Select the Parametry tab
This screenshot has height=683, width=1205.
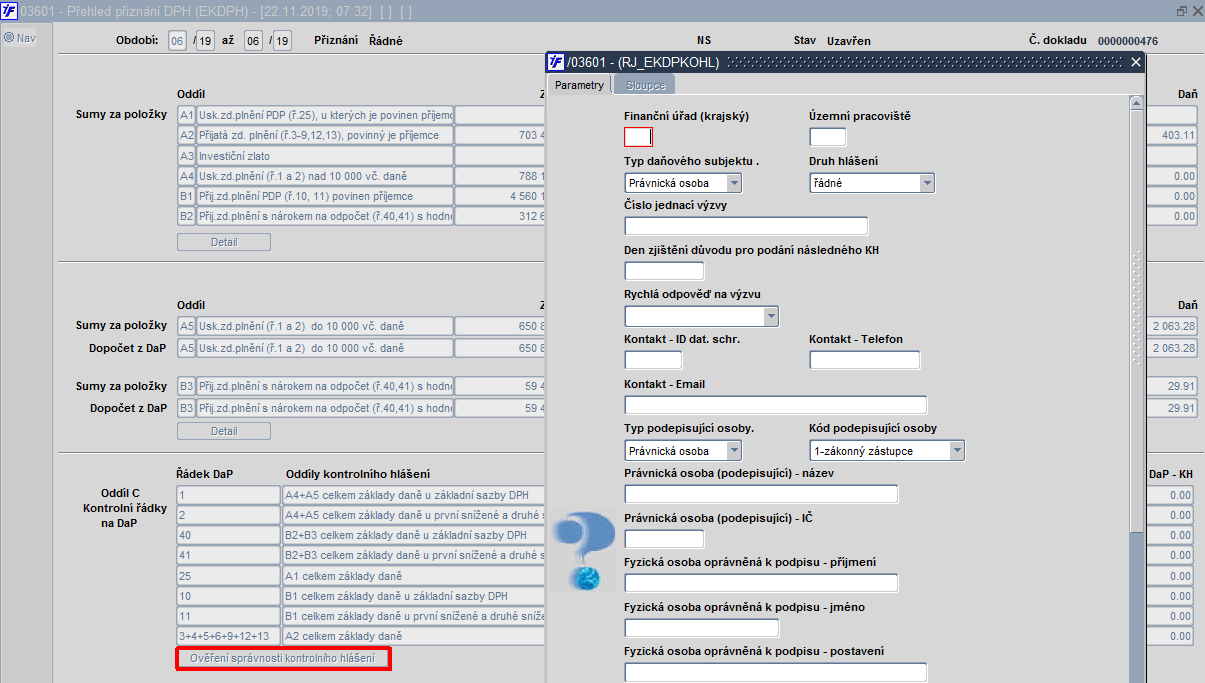tap(580, 85)
